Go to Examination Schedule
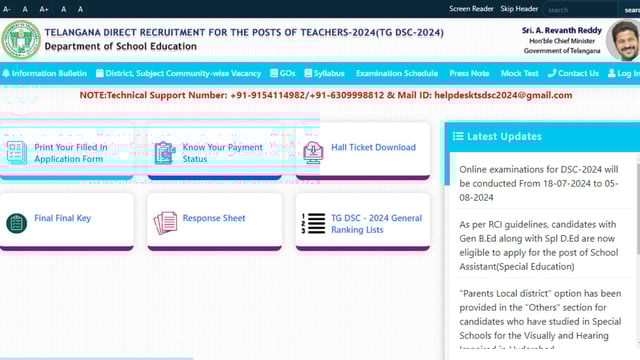The height and width of the screenshot is (360, 640). (397, 73)
